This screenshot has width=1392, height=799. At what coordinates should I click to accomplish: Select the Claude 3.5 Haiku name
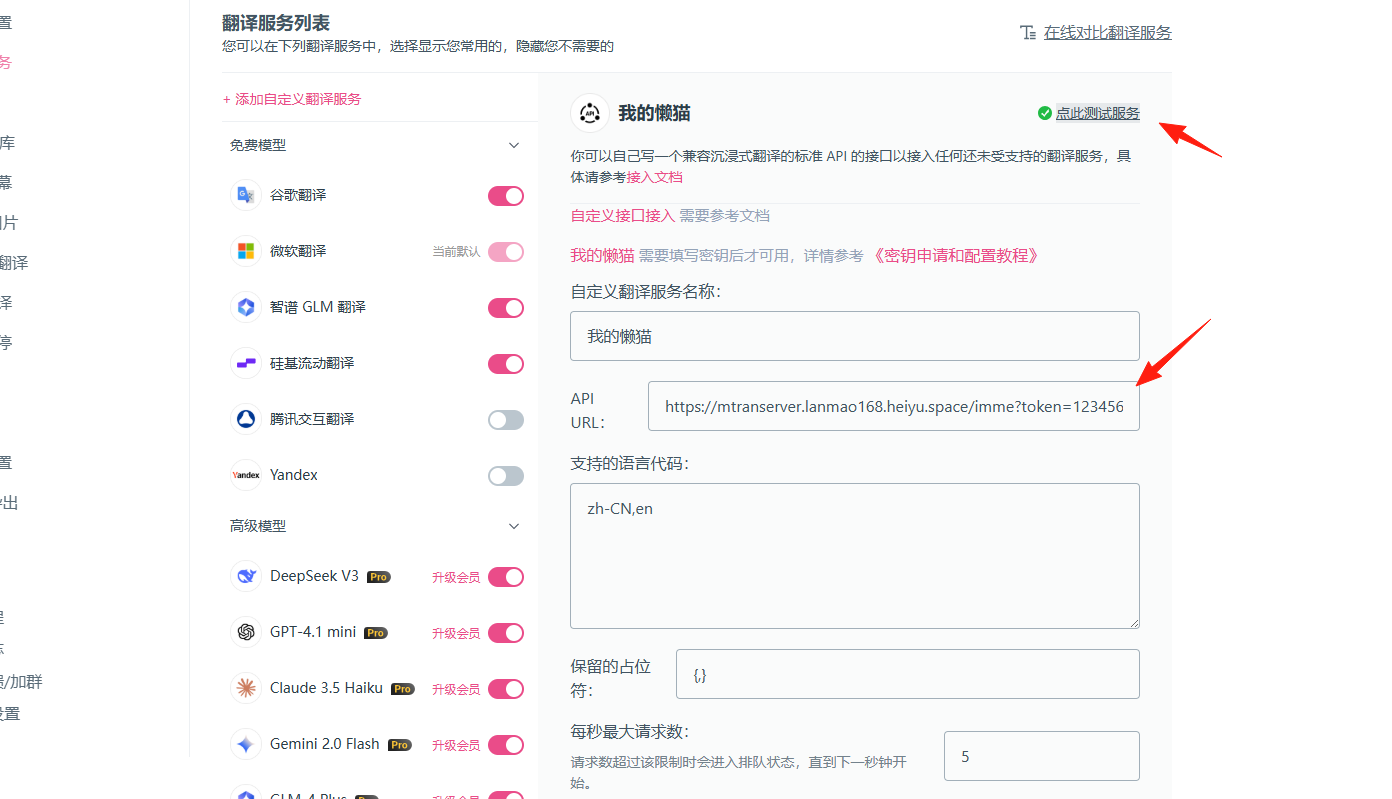(x=326, y=688)
